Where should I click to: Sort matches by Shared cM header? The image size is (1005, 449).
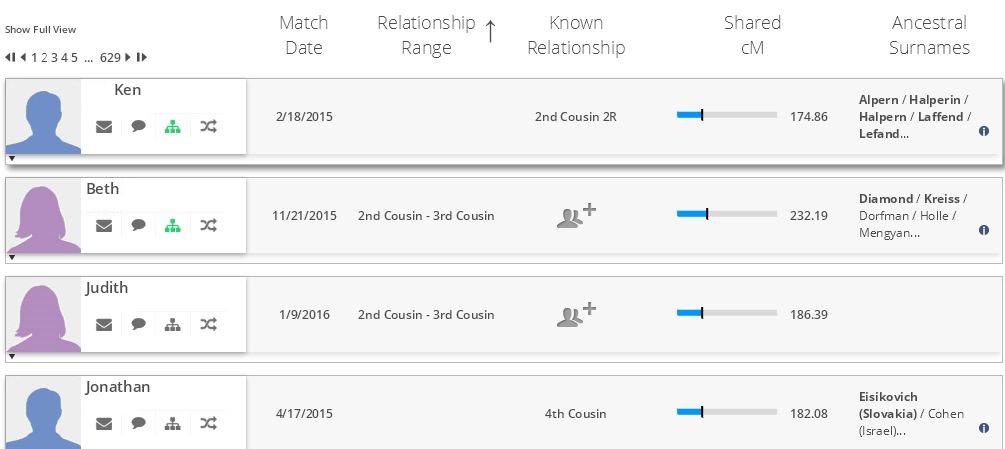tap(752, 35)
